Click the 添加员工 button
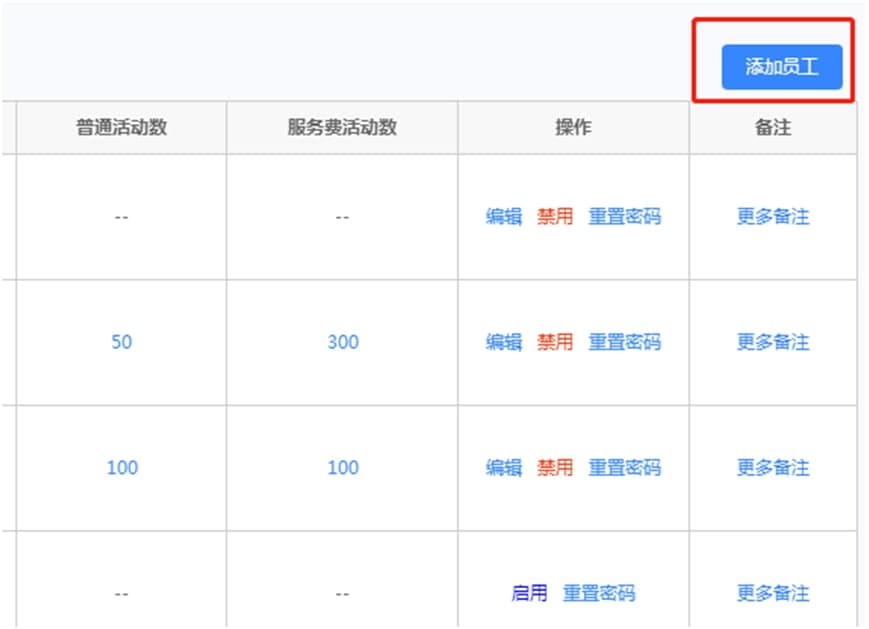The height and width of the screenshot is (629, 869). [x=781, y=68]
